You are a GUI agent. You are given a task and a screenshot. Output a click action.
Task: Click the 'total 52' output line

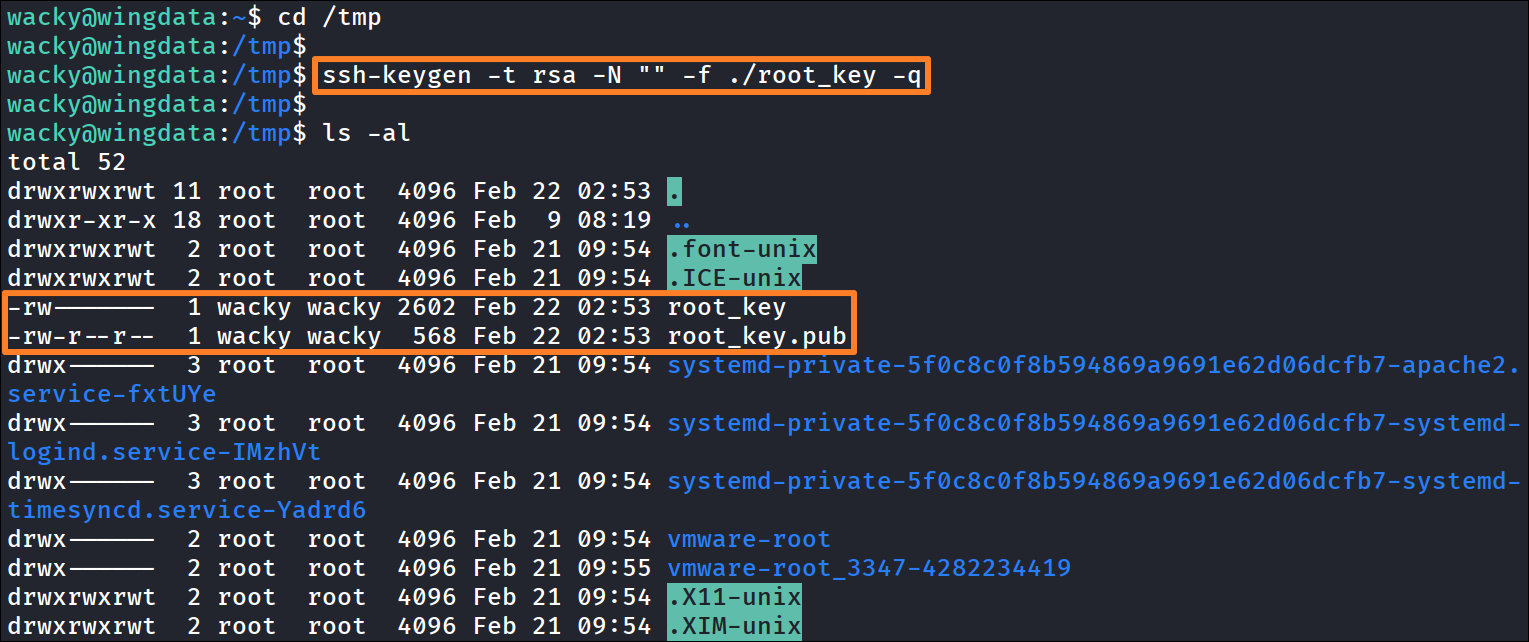coord(67,162)
